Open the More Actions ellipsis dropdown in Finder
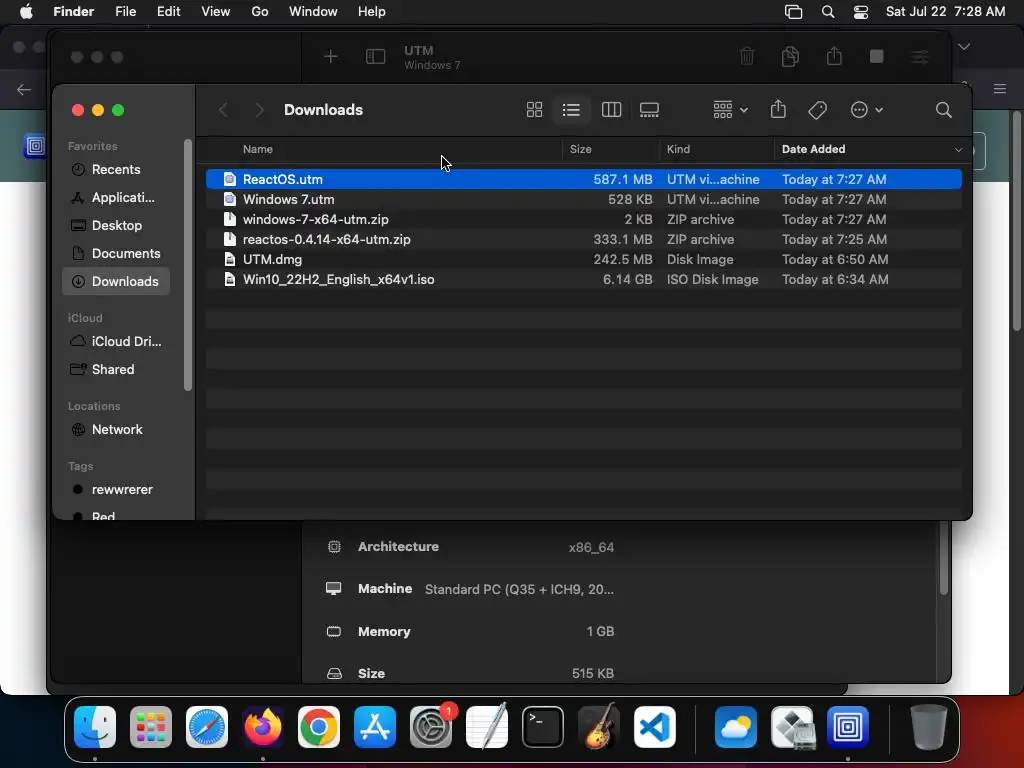Viewport: 1024px width, 768px height. [867, 110]
